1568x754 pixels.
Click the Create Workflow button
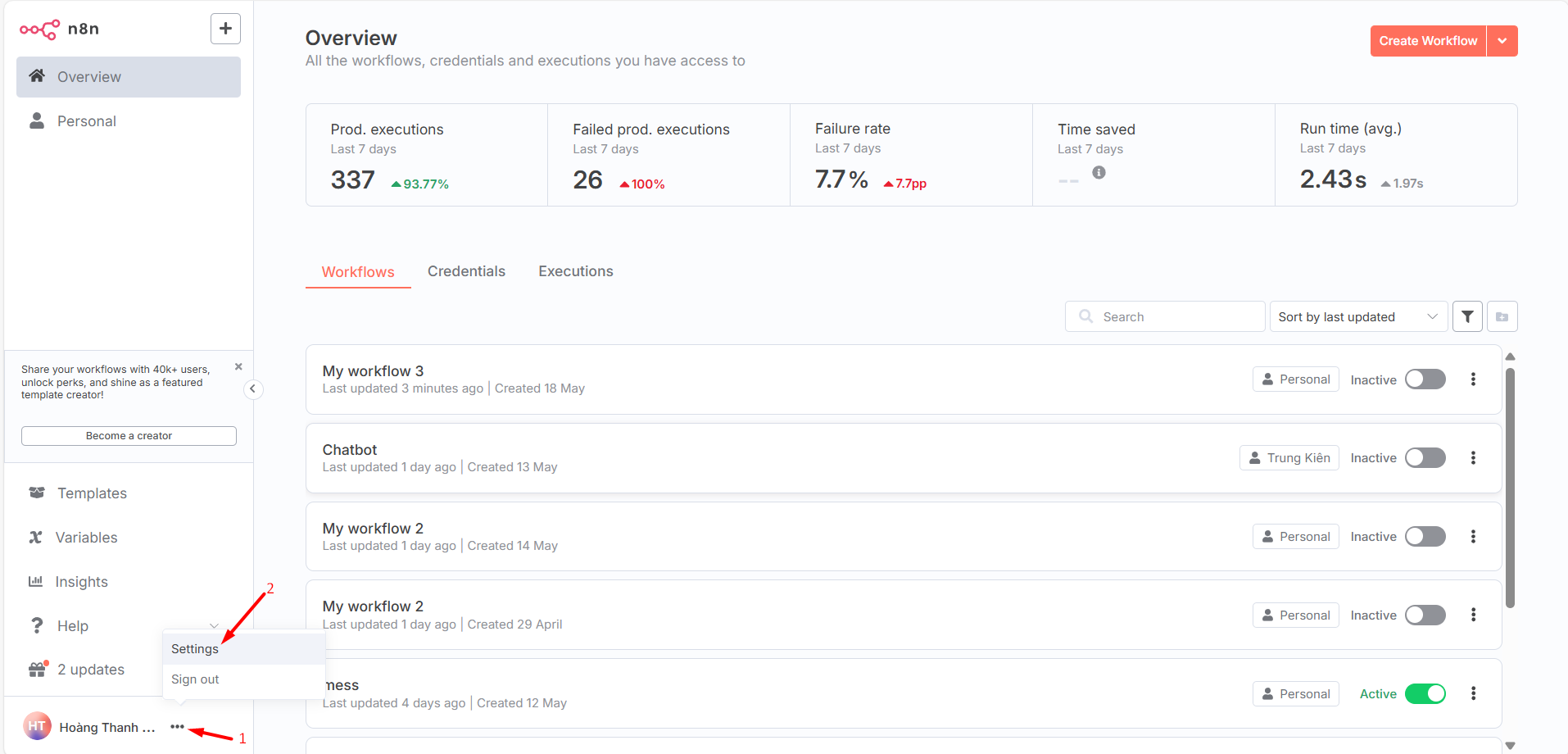click(1428, 41)
